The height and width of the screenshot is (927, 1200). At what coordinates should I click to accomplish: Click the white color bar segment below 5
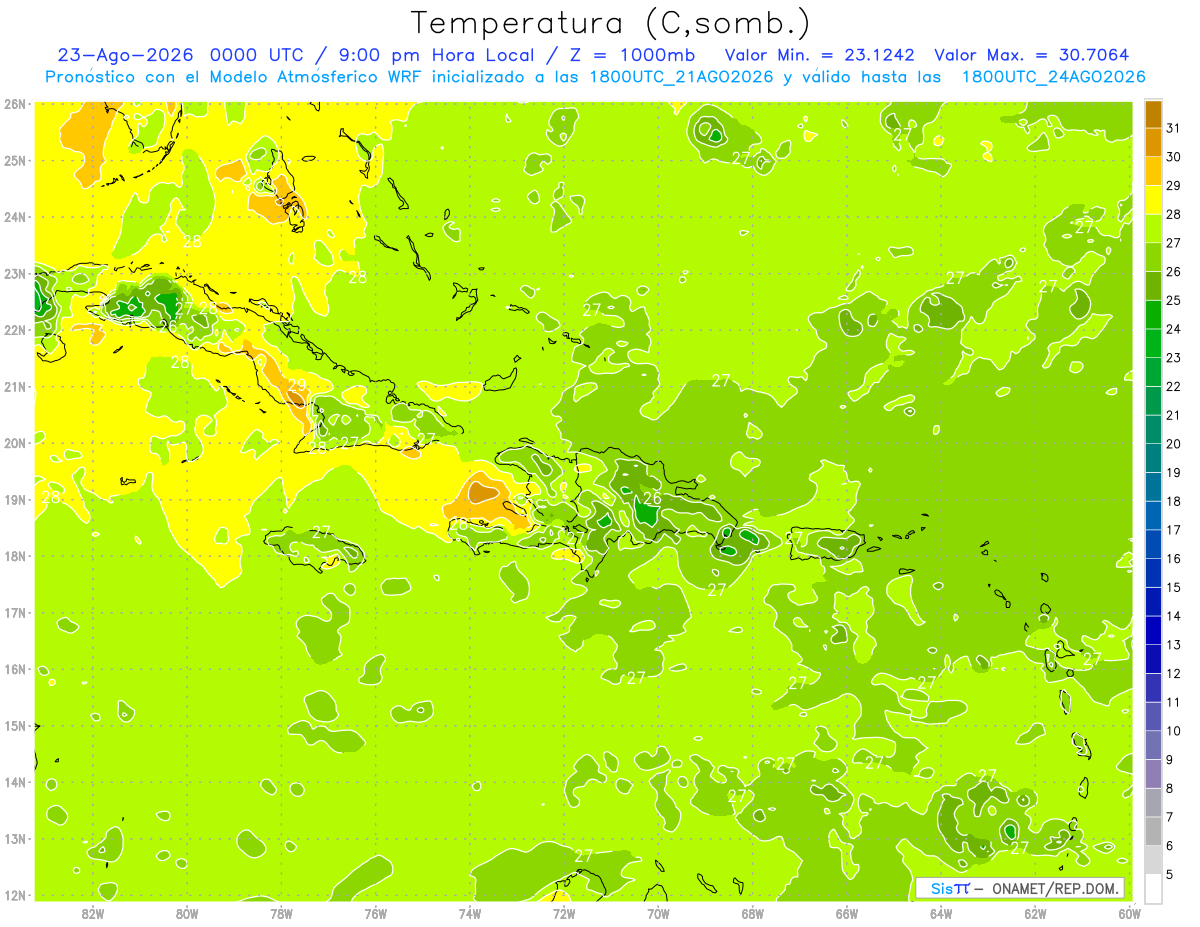tap(1153, 888)
